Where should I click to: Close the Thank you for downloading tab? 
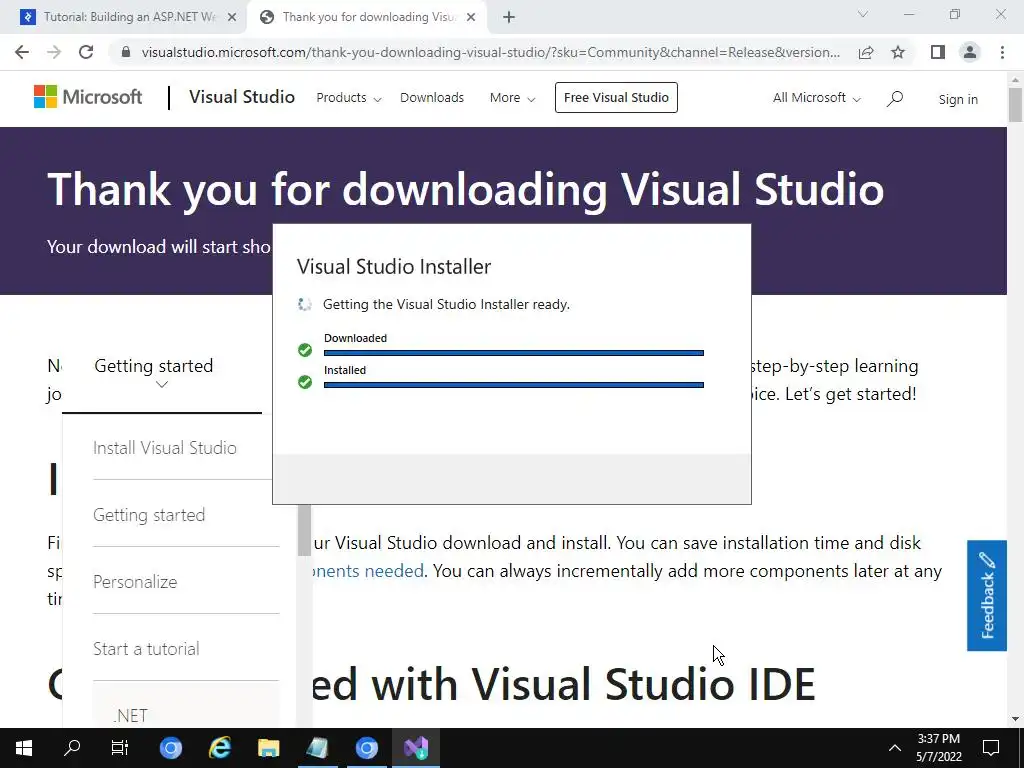coord(471,18)
